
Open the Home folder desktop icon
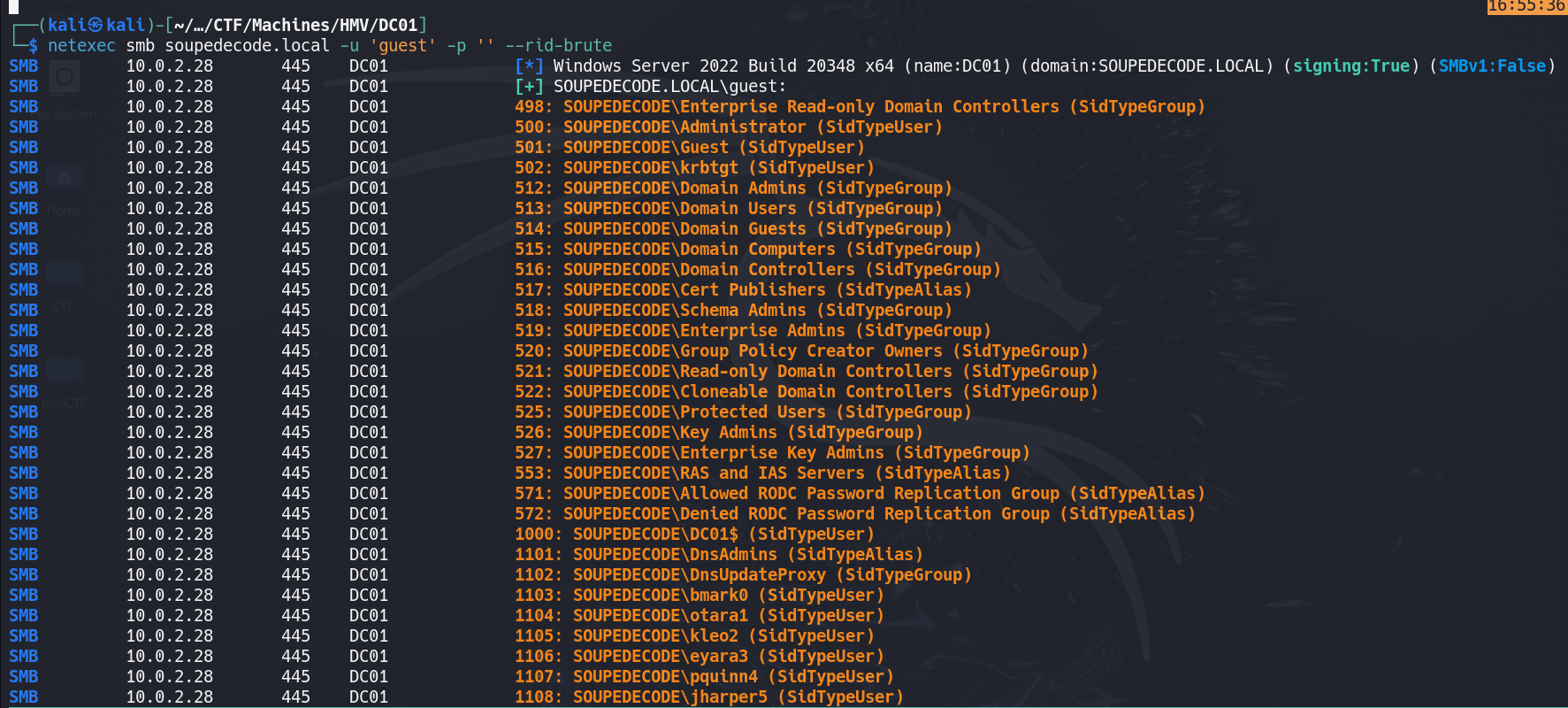[x=64, y=179]
